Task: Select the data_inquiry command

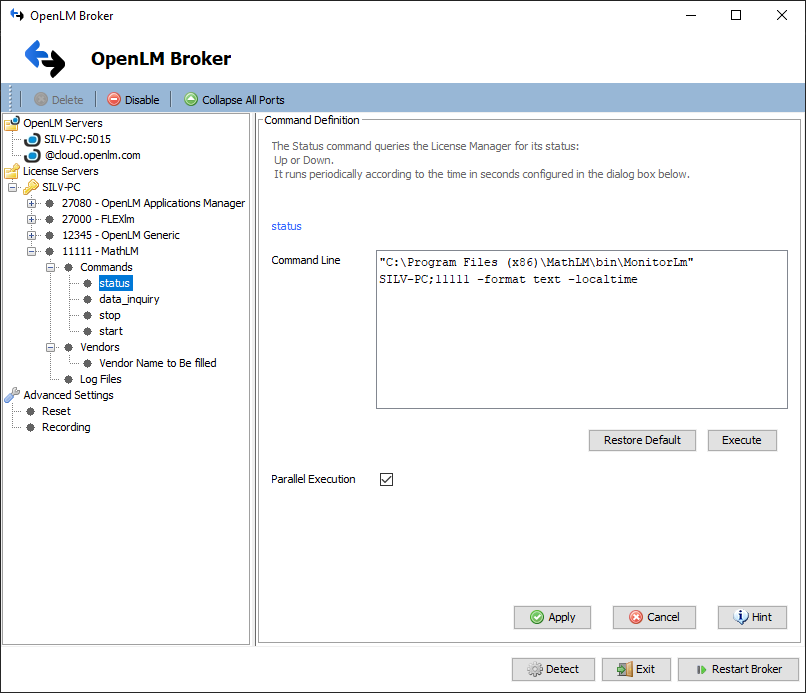Action: (x=129, y=299)
